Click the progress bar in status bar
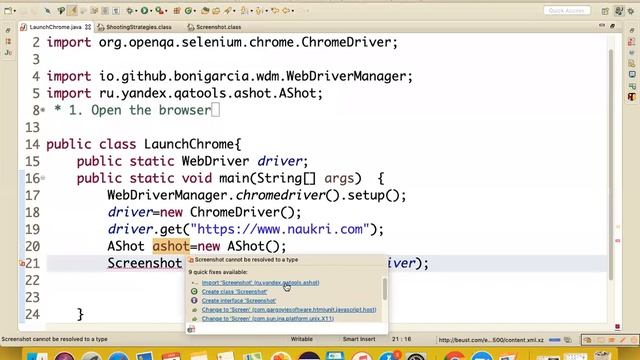 coord(555,340)
